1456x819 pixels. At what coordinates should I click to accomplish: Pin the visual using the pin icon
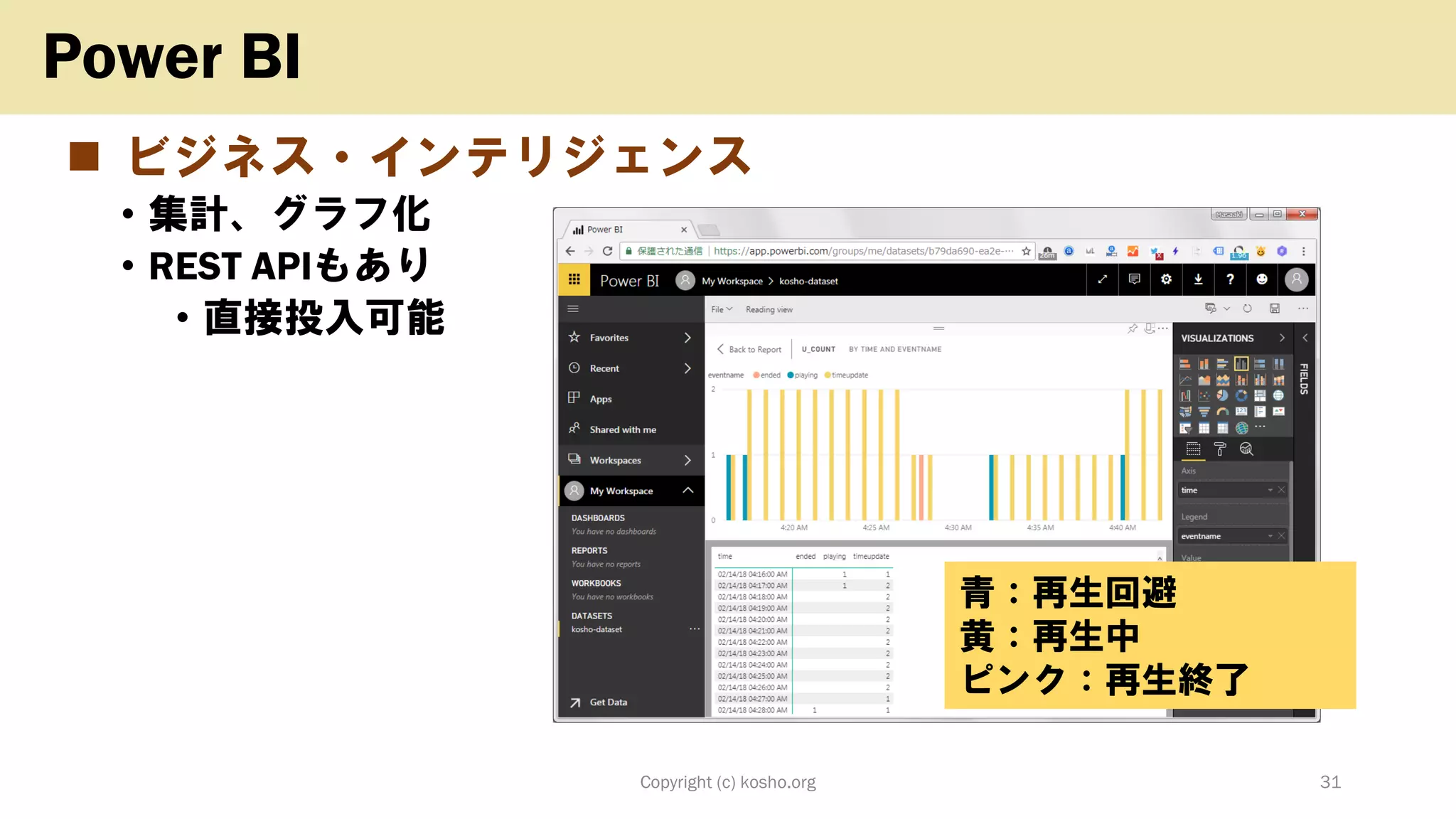click(1132, 328)
